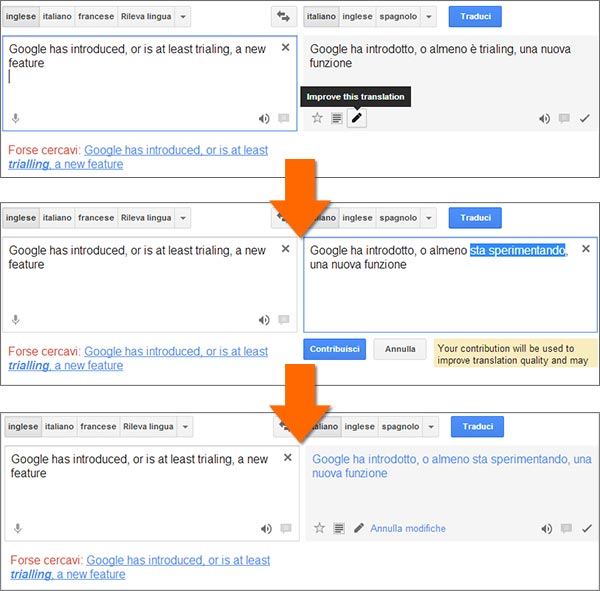Play source audio in middle panel
Screen dimensions: 600x591
(x=264, y=320)
